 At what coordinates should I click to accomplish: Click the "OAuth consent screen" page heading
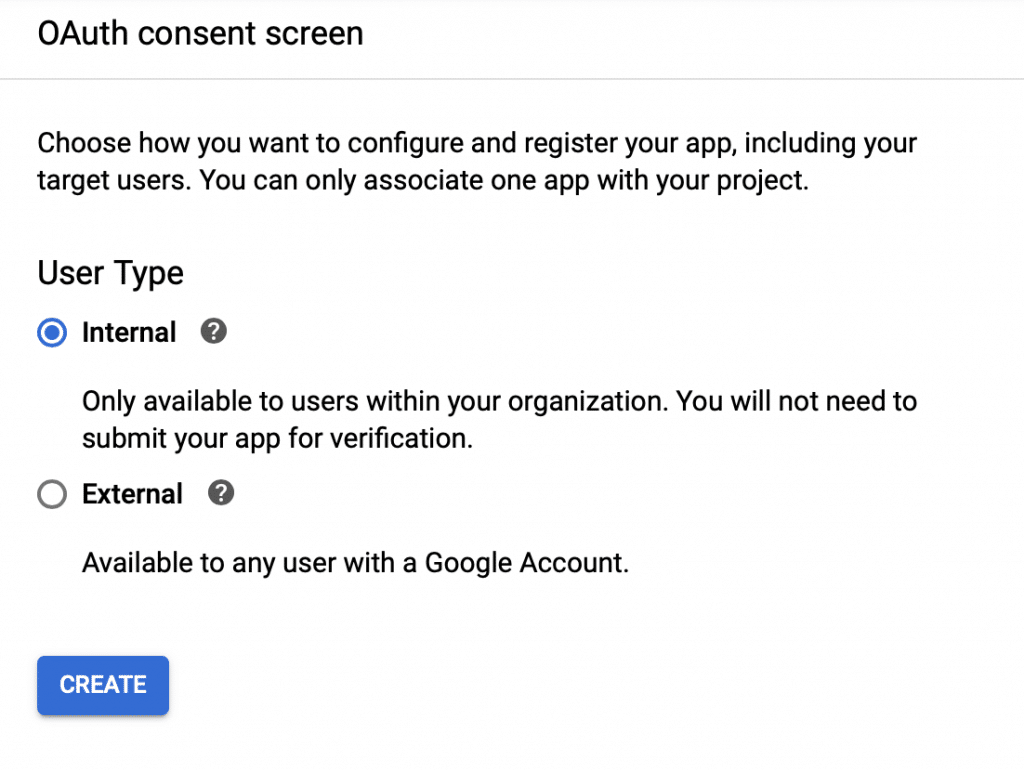point(200,33)
